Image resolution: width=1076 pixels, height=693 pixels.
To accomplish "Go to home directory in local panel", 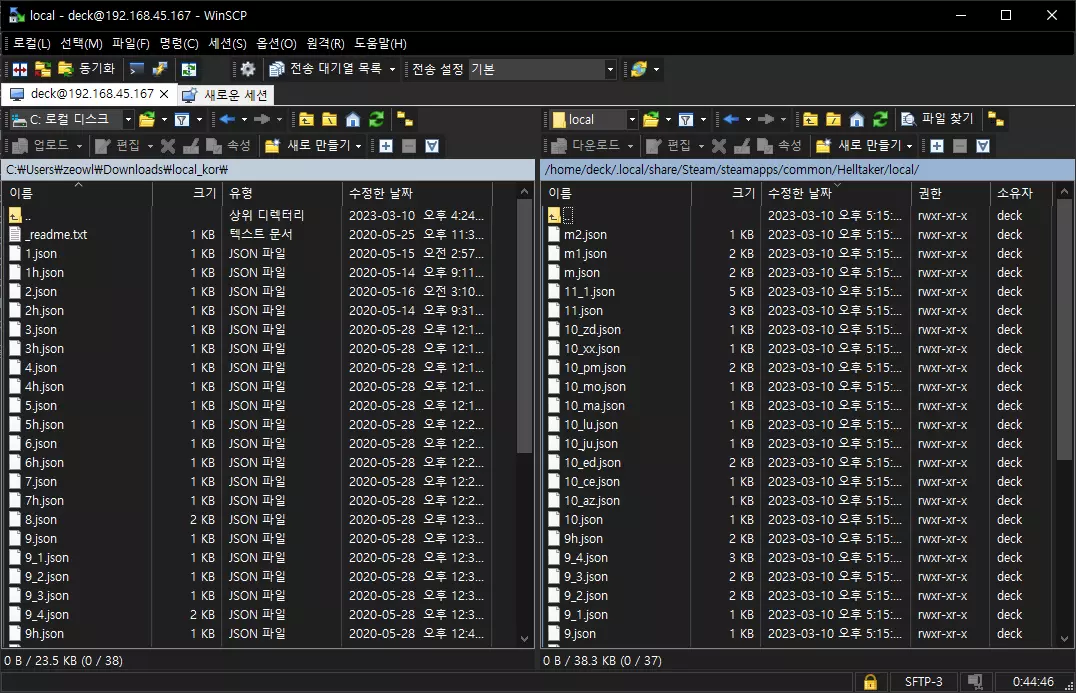I will pyautogui.click(x=353, y=120).
